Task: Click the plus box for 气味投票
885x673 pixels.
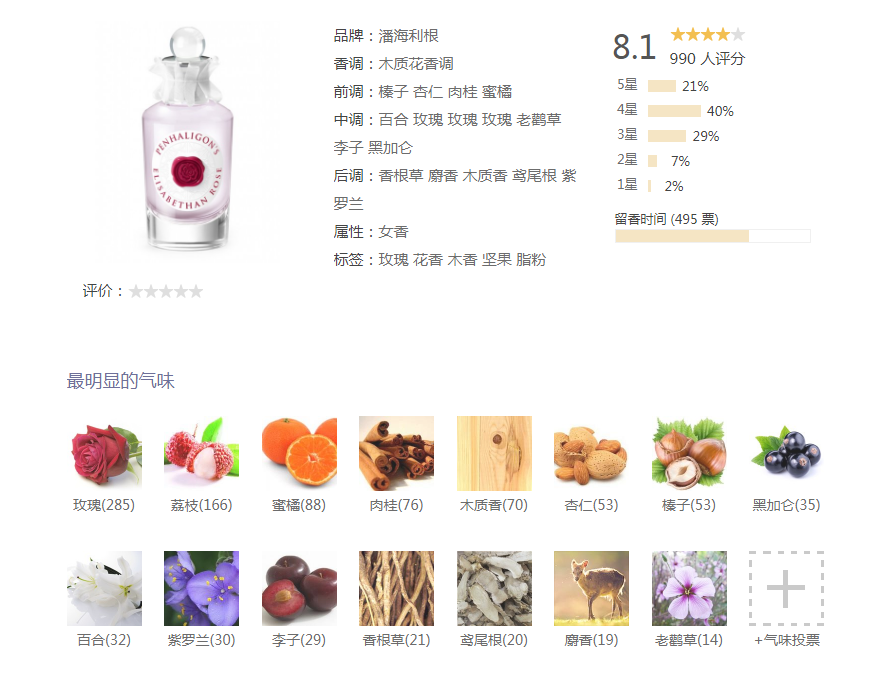Action: [x=786, y=588]
